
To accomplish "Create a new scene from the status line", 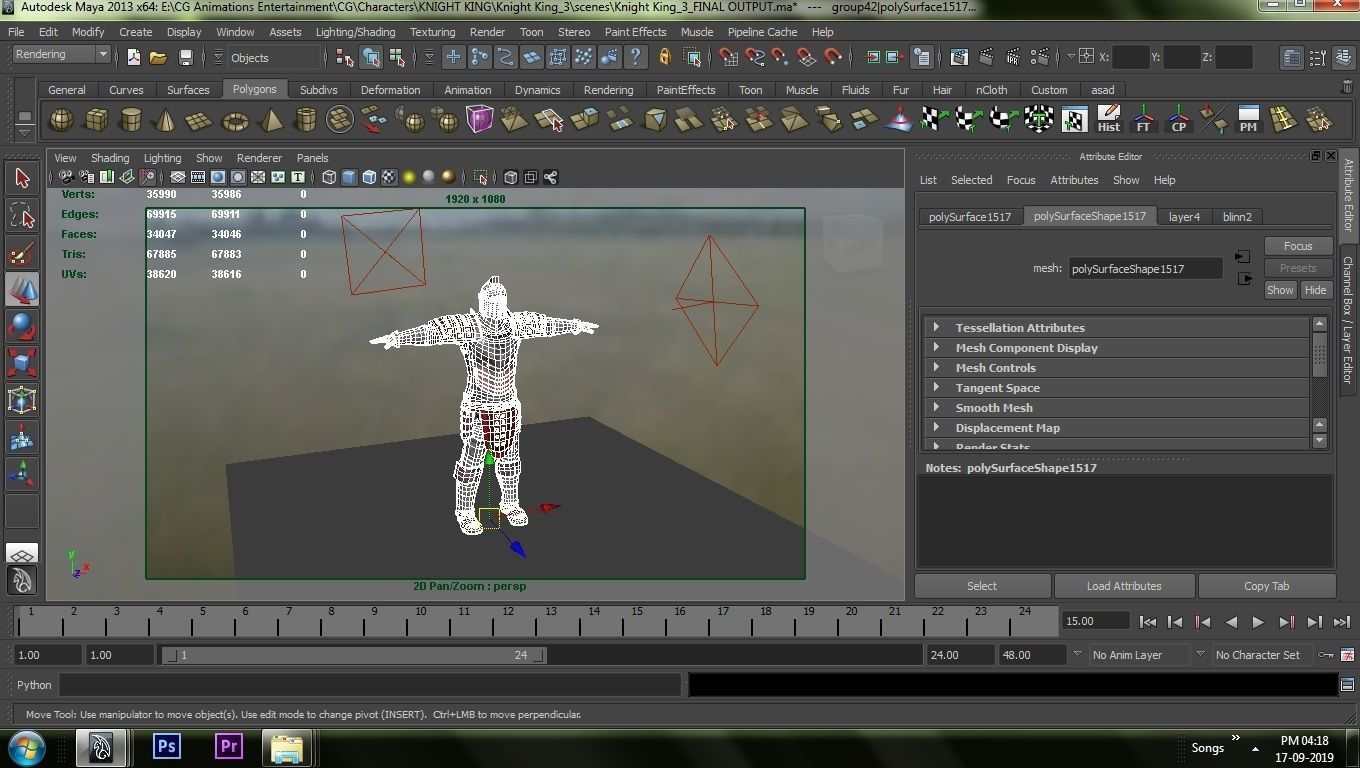I will pyautogui.click(x=134, y=58).
